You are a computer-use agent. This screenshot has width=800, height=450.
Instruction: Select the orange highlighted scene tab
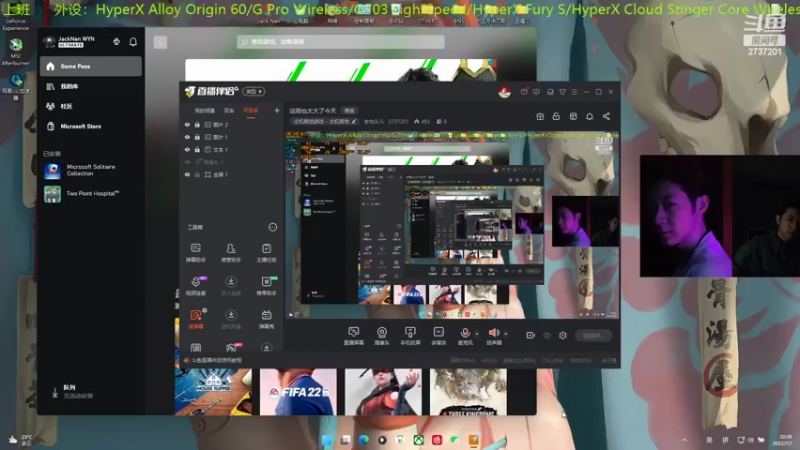tap(251, 111)
